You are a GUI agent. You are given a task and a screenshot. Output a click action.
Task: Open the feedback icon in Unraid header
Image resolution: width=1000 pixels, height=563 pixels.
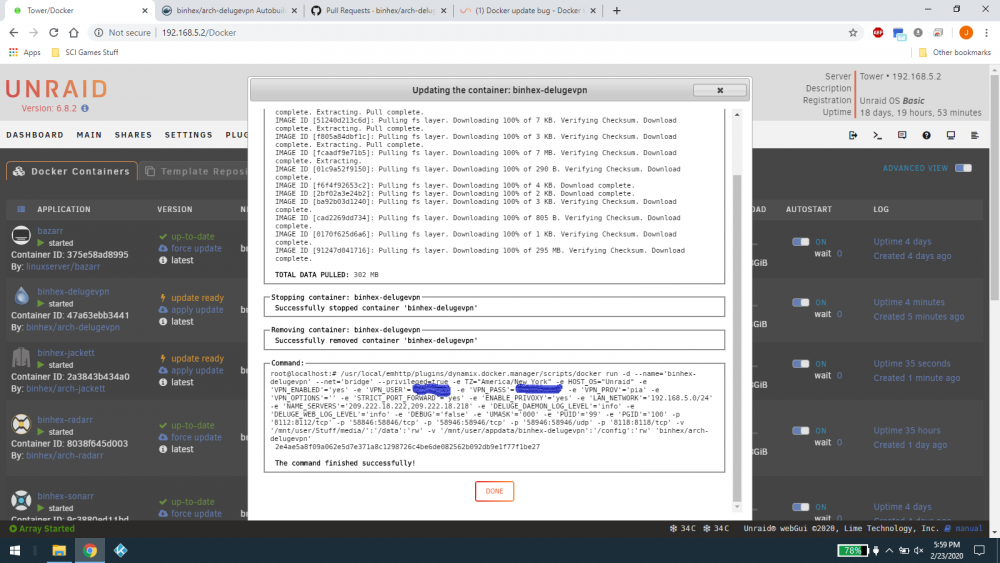coord(902,135)
